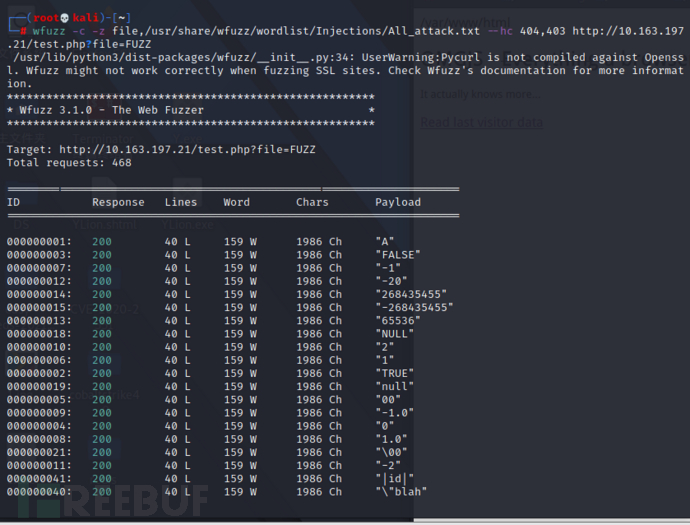
Task: Click request ID 000000041
Action: point(39,479)
